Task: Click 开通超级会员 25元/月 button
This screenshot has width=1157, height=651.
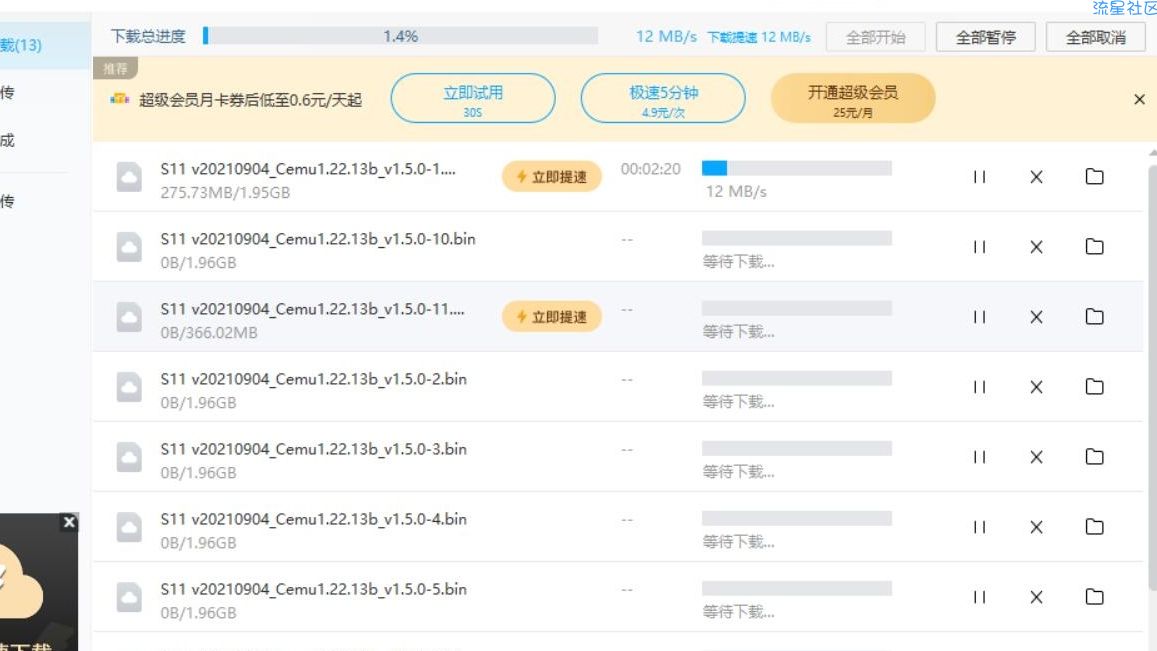Action: (853, 98)
